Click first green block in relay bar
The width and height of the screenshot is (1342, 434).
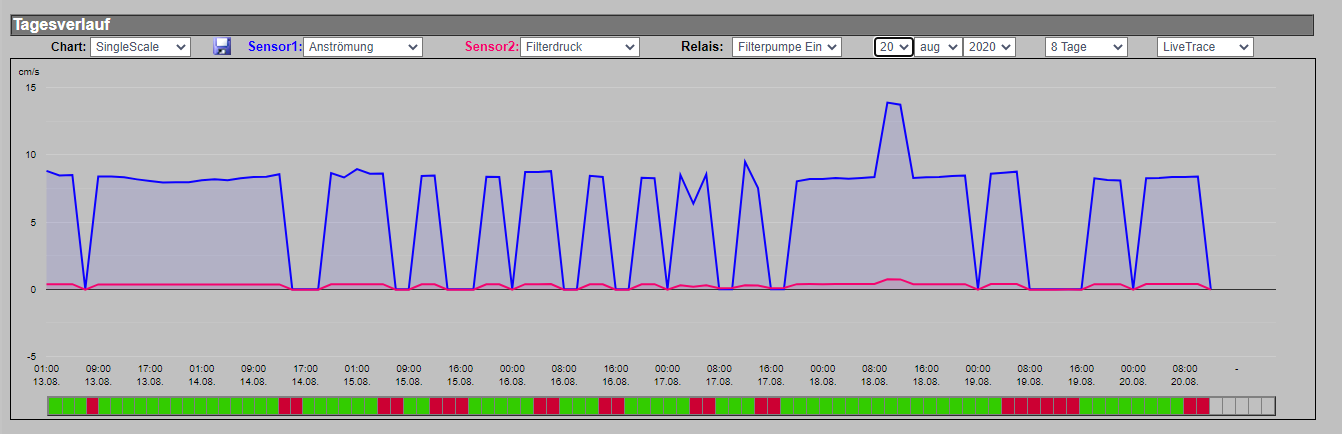point(54,406)
